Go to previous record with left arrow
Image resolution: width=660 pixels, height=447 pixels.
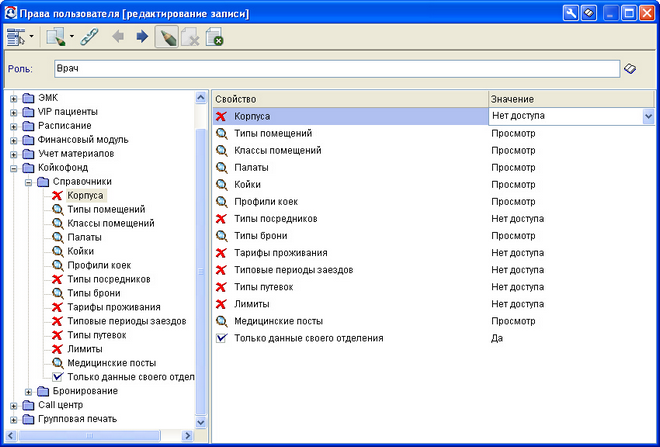coord(118,37)
